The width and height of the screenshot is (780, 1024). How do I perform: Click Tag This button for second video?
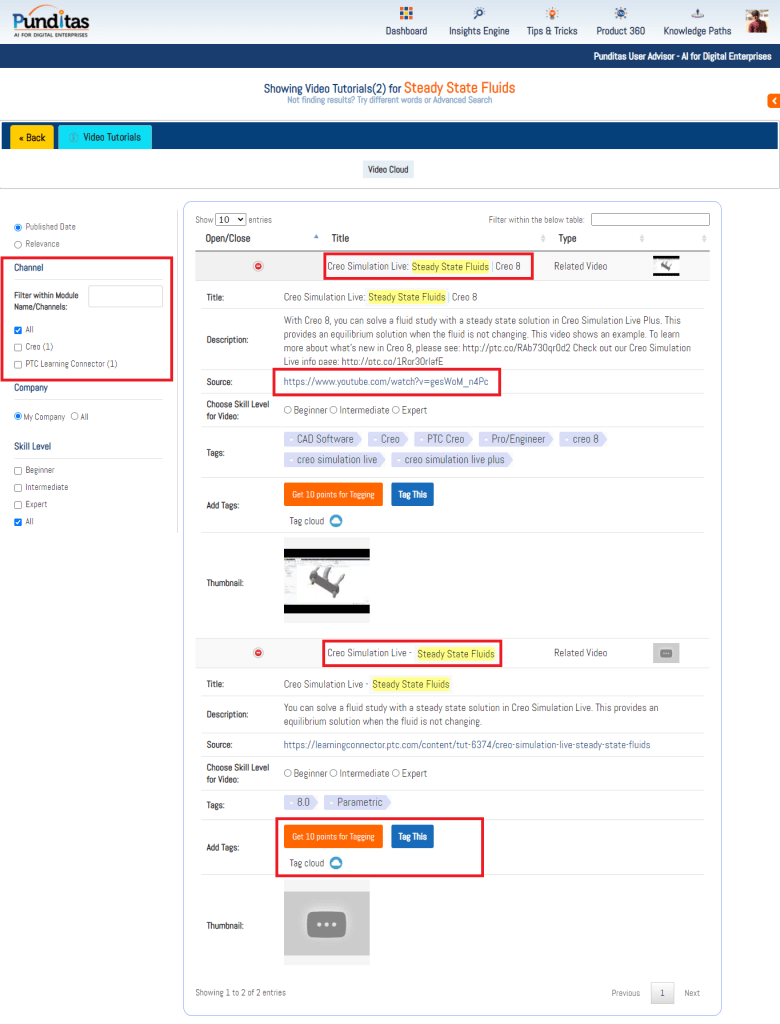click(412, 837)
